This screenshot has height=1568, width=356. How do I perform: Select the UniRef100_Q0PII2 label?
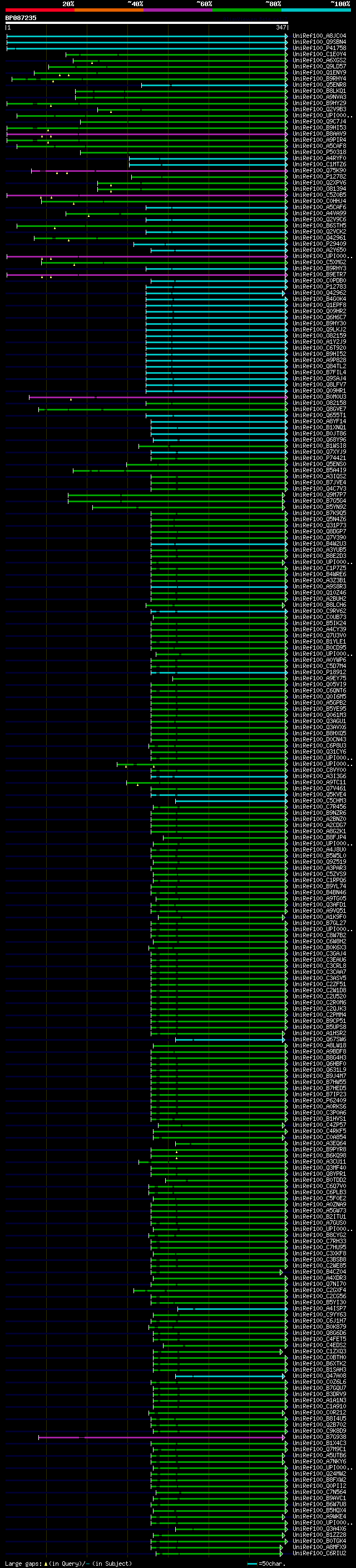(319, 1486)
